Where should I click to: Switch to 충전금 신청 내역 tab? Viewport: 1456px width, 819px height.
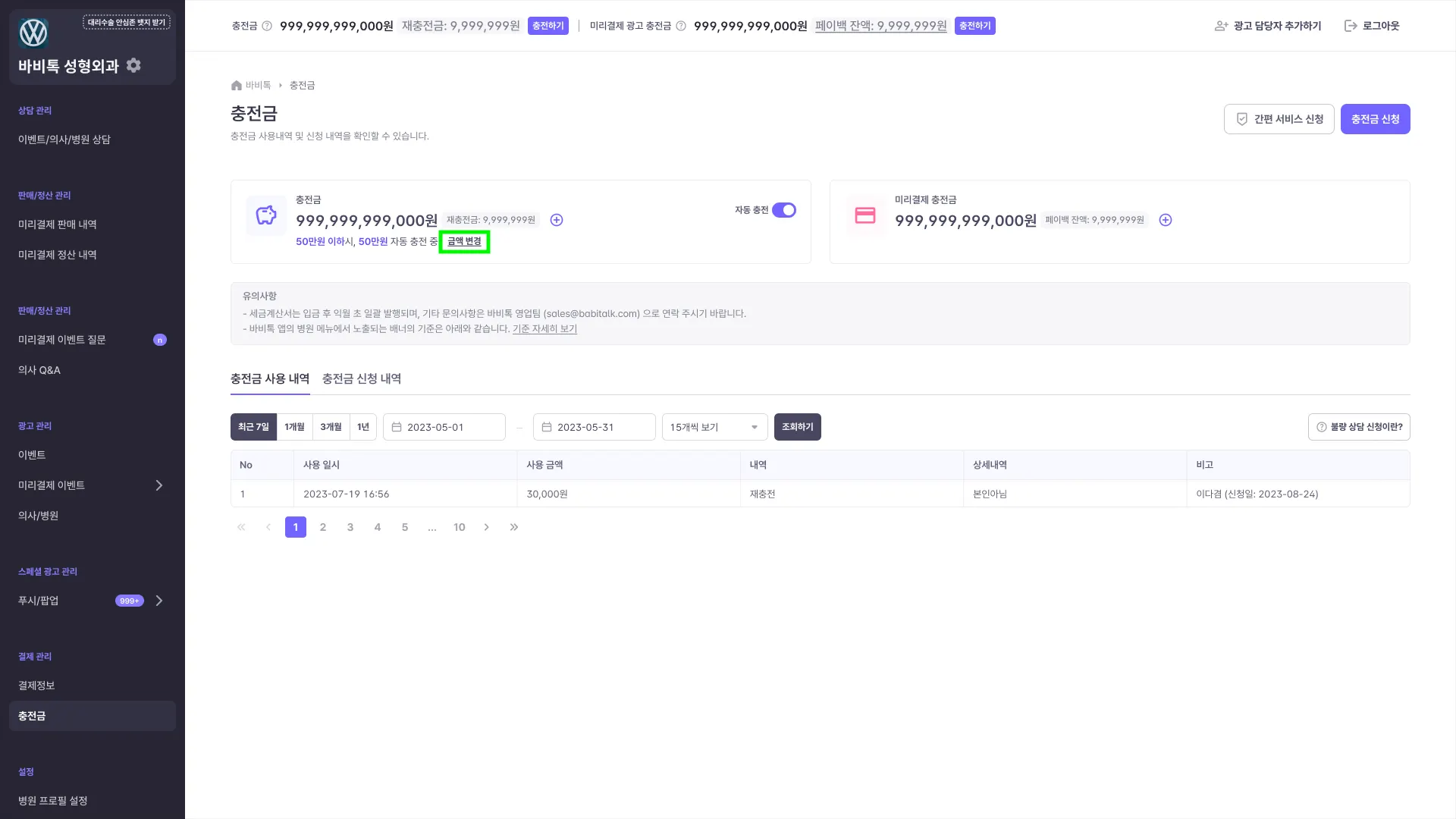click(362, 378)
